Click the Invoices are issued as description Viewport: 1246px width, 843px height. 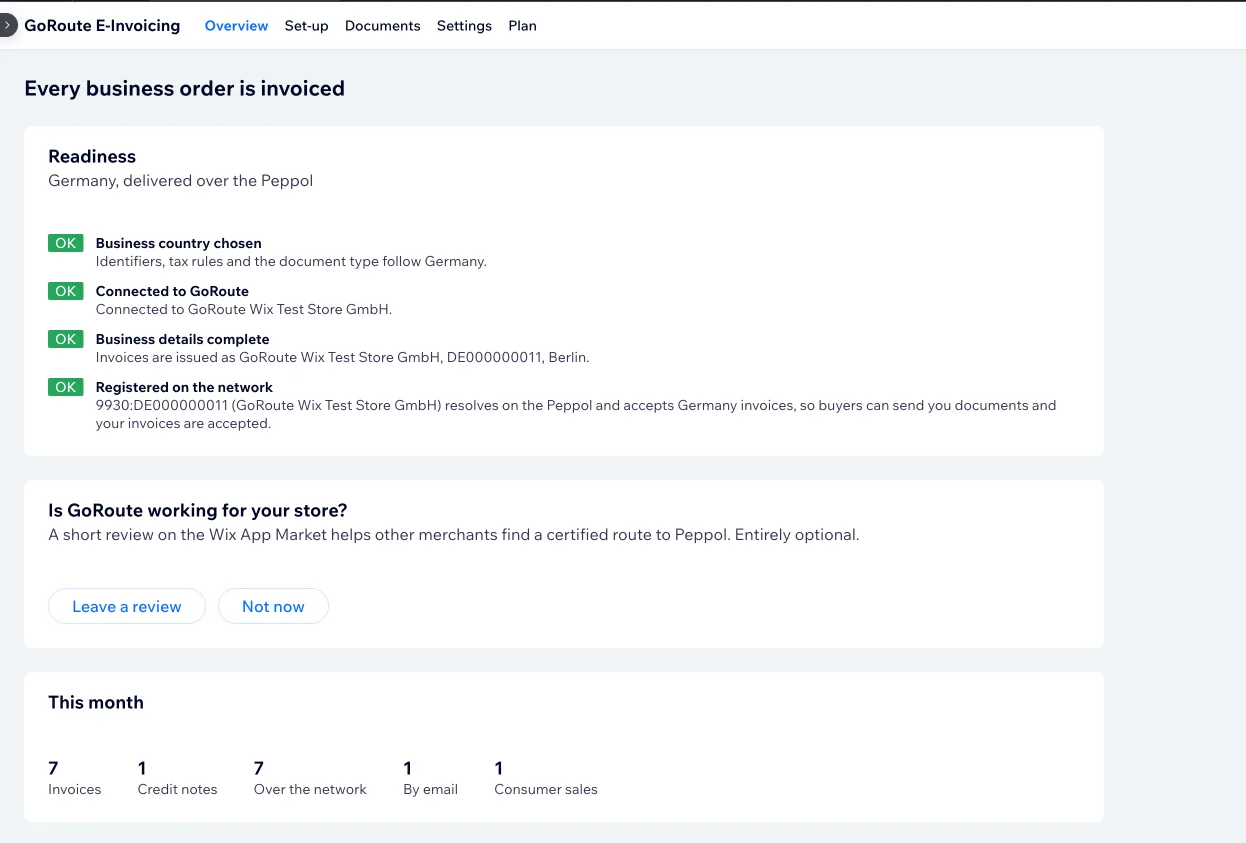[x=343, y=357]
